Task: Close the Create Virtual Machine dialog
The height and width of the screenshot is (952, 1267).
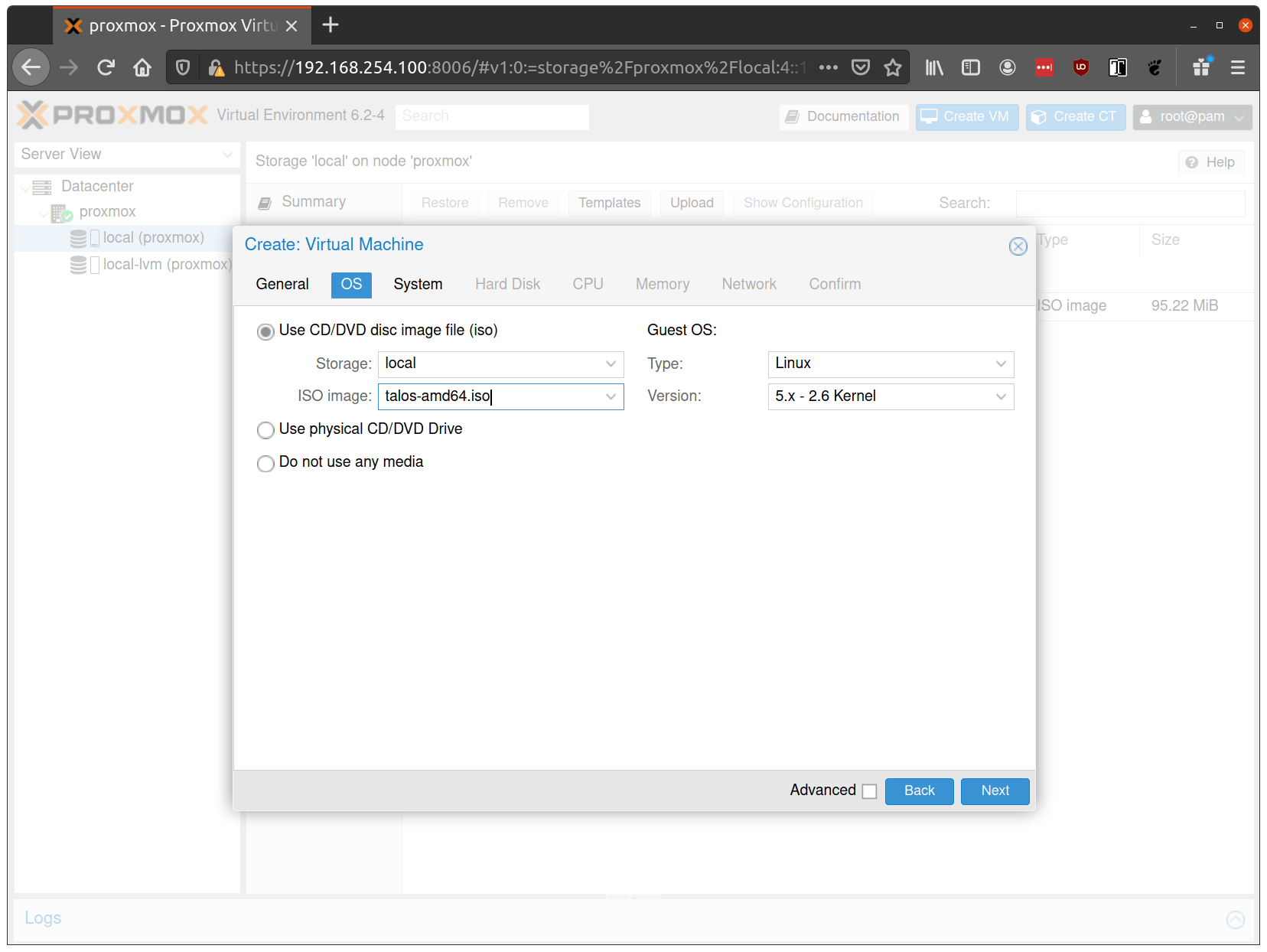Action: (1018, 246)
